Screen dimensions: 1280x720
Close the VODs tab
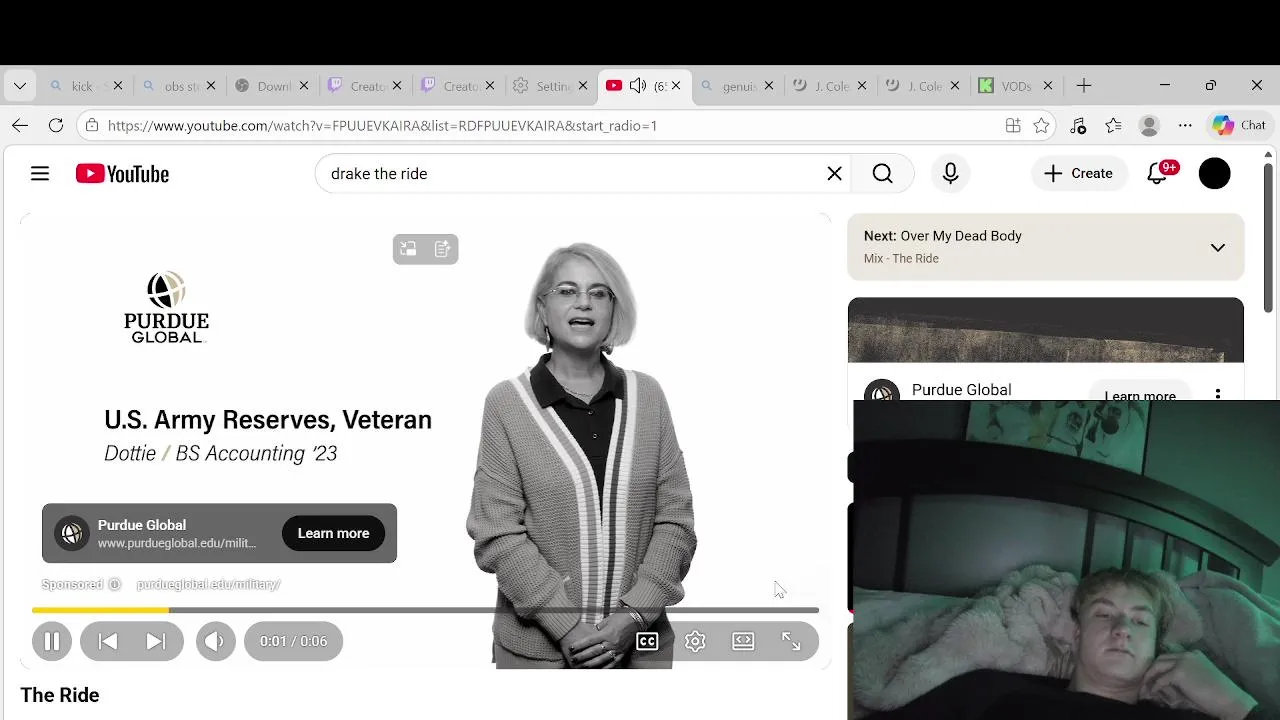pyautogui.click(x=1048, y=86)
